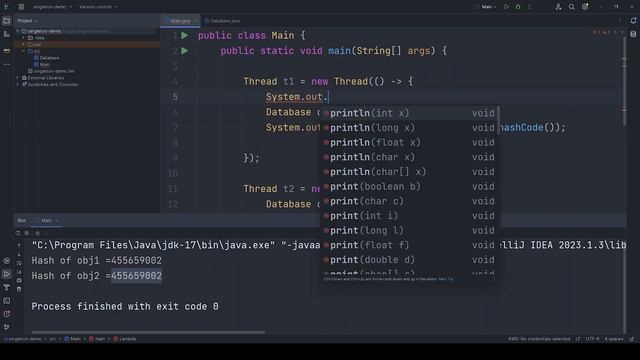
Task: Open the More tool windows ellipsis
Action: click(7, 64)
